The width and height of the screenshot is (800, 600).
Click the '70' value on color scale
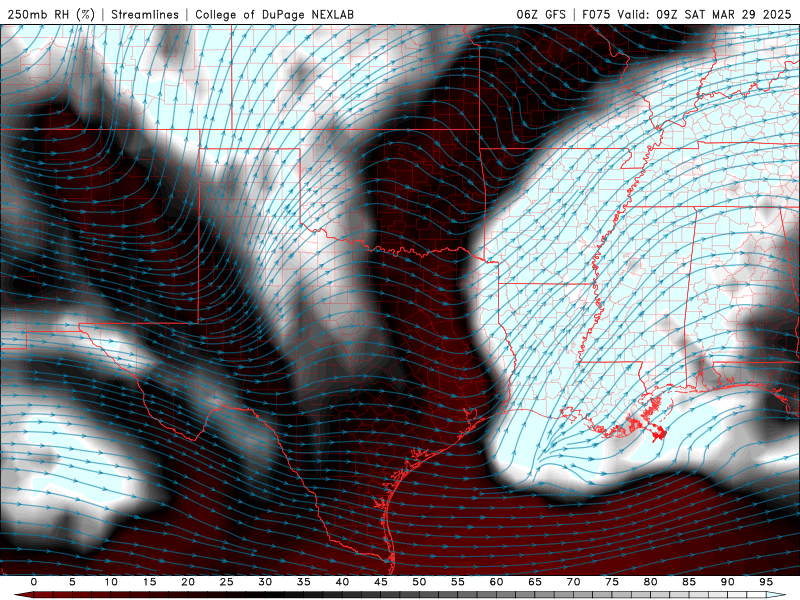click(573, 582)
